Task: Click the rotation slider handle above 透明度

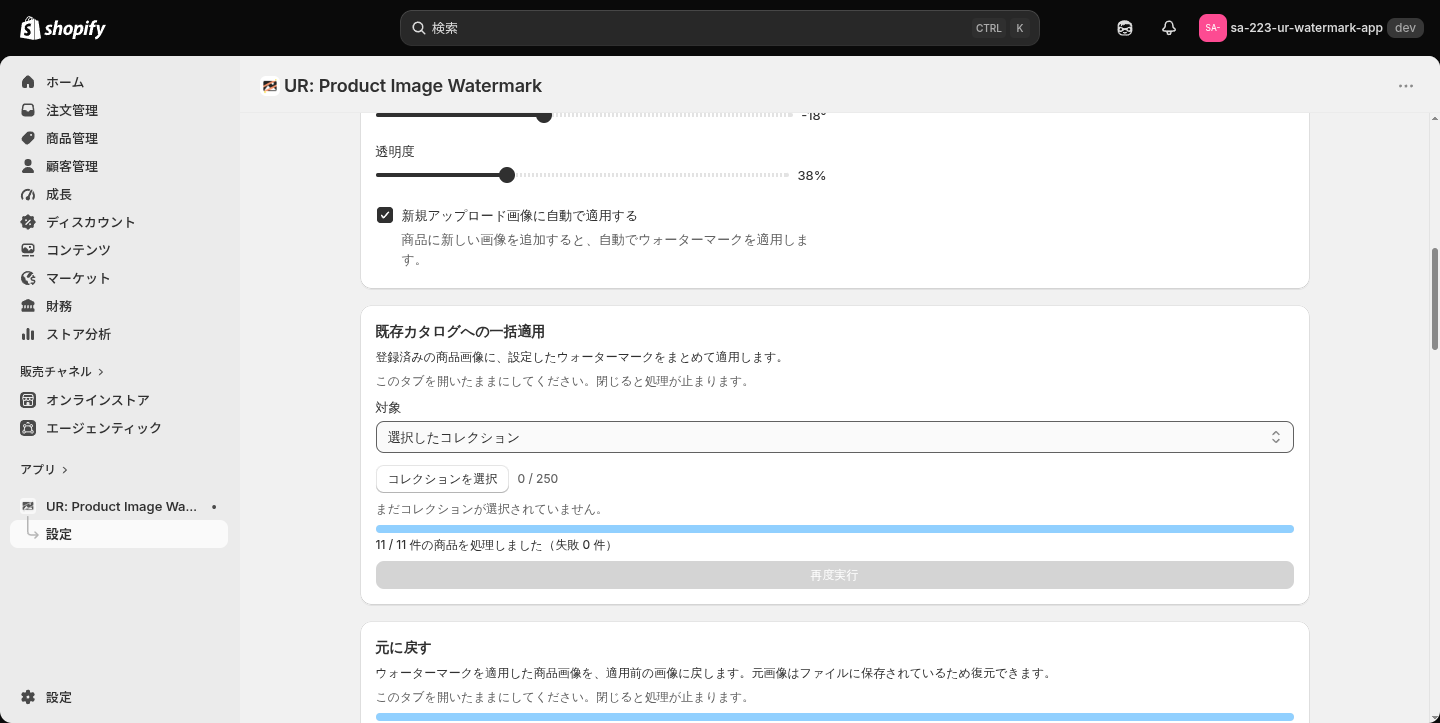Action: pyautogui.click(x=544, y=115)
